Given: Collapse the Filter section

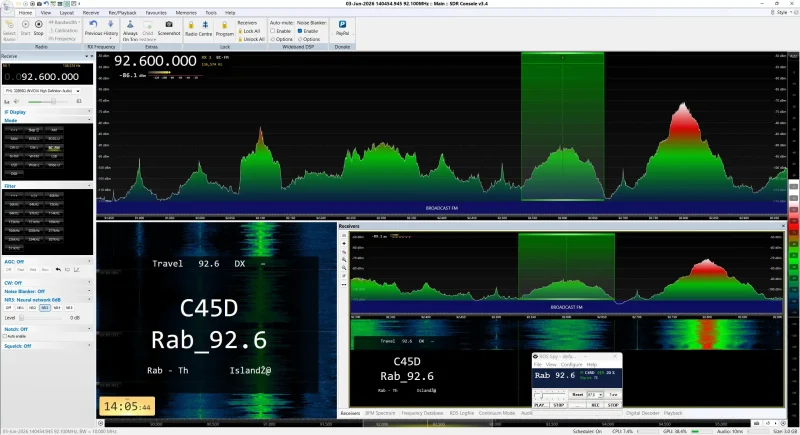Looking at the screenshot, I should click(x=47, y=186).
